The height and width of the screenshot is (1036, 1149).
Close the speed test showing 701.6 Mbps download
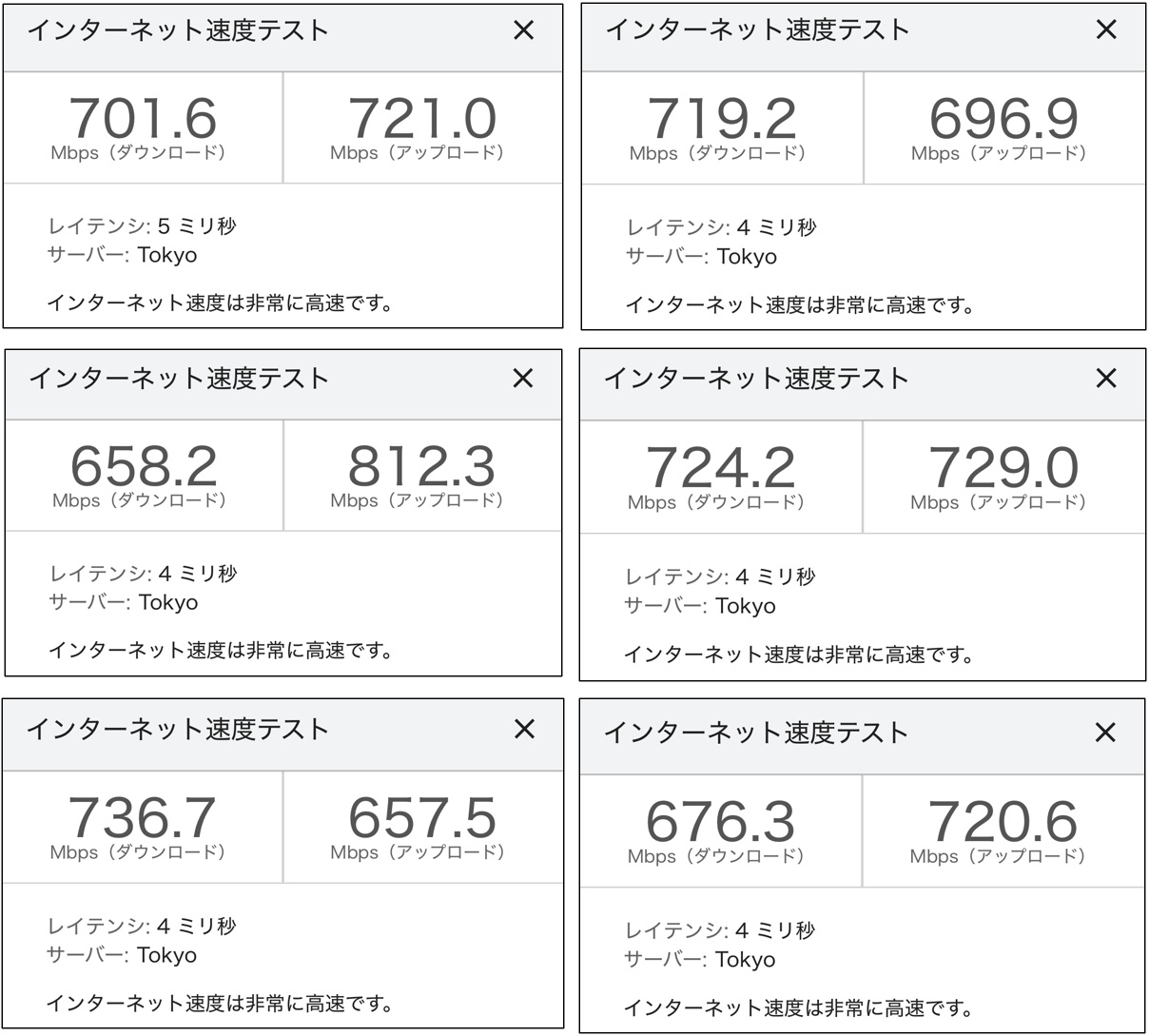(x=524, y=30)
